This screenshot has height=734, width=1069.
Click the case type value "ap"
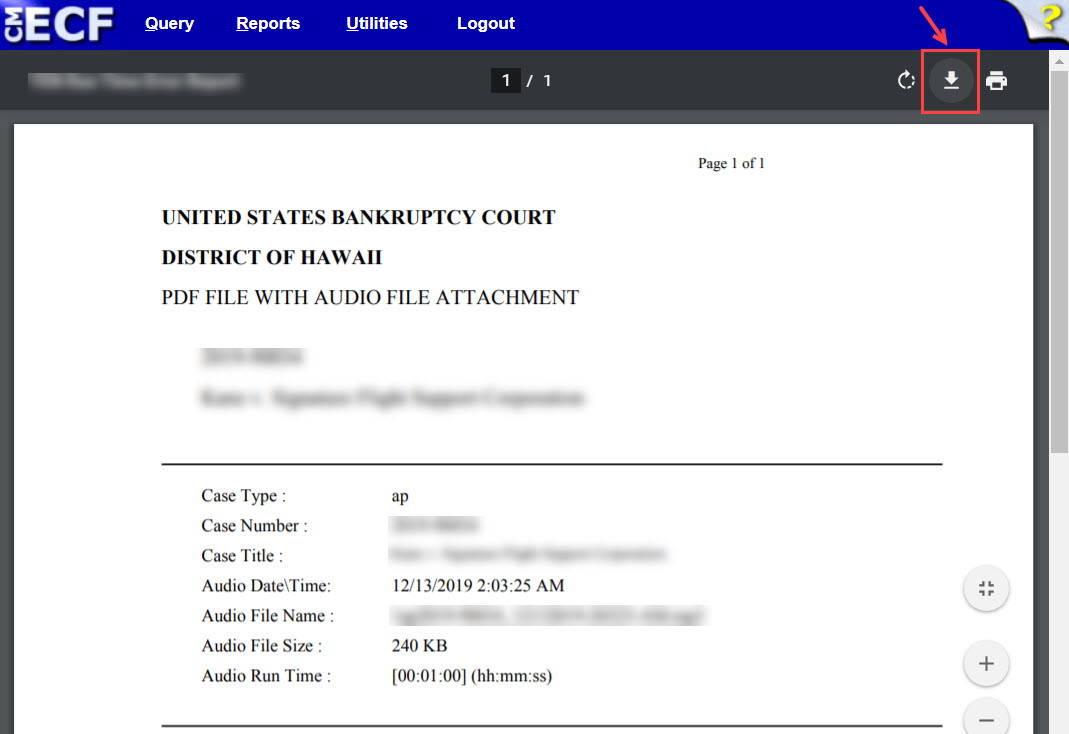[400, 497]
